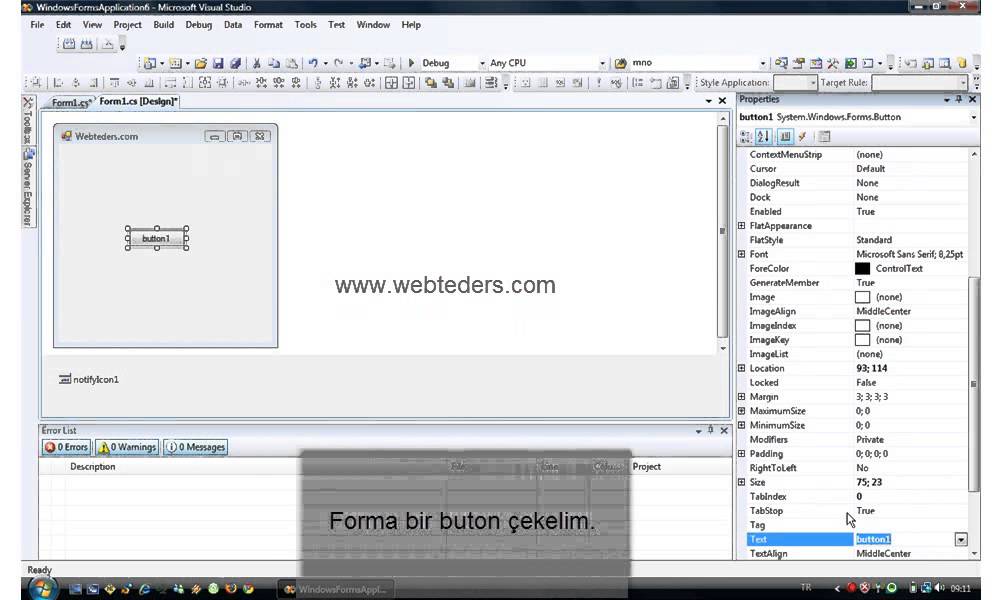Open the collapsed Toolbox side panel
The image size is (1000, 600).
tap(27, 121)
